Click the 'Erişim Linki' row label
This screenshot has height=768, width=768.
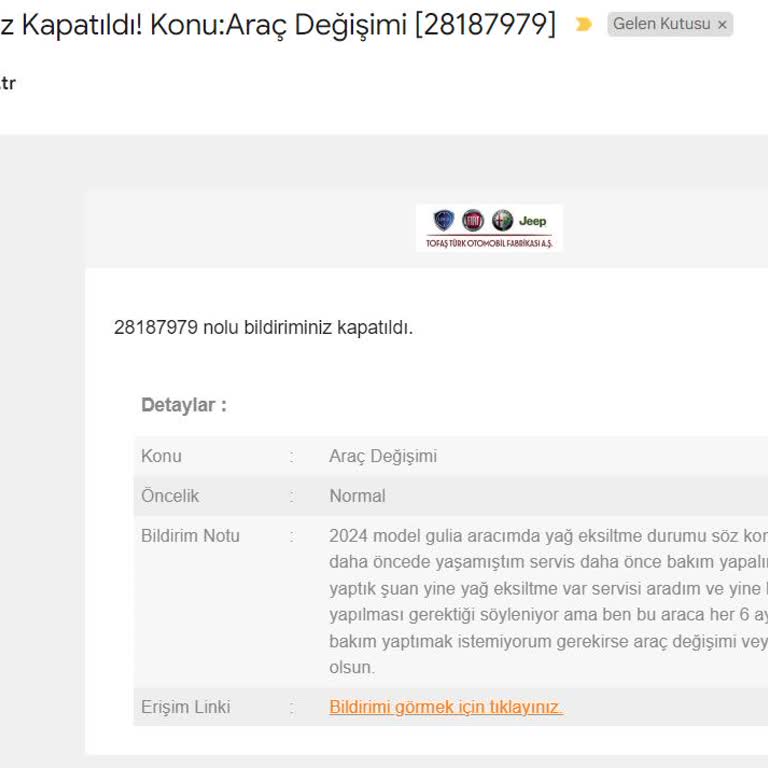[x=185, y=707]
